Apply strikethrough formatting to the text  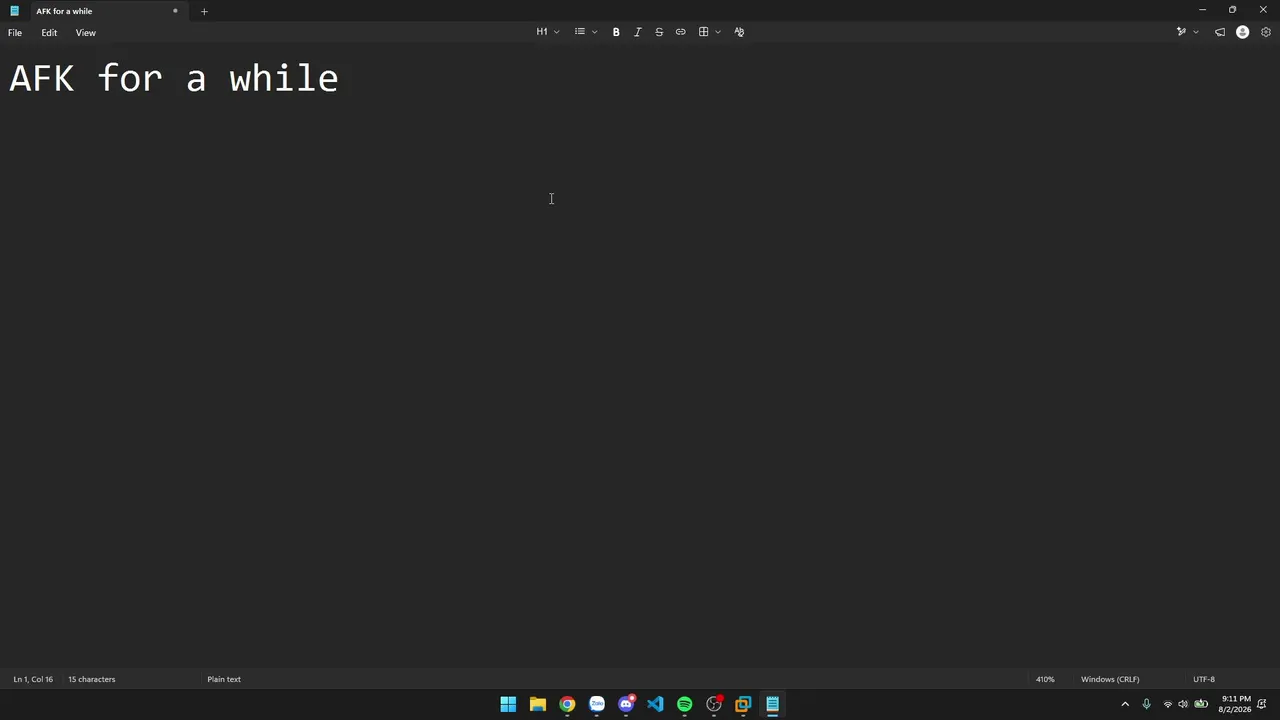coord(659,32)
